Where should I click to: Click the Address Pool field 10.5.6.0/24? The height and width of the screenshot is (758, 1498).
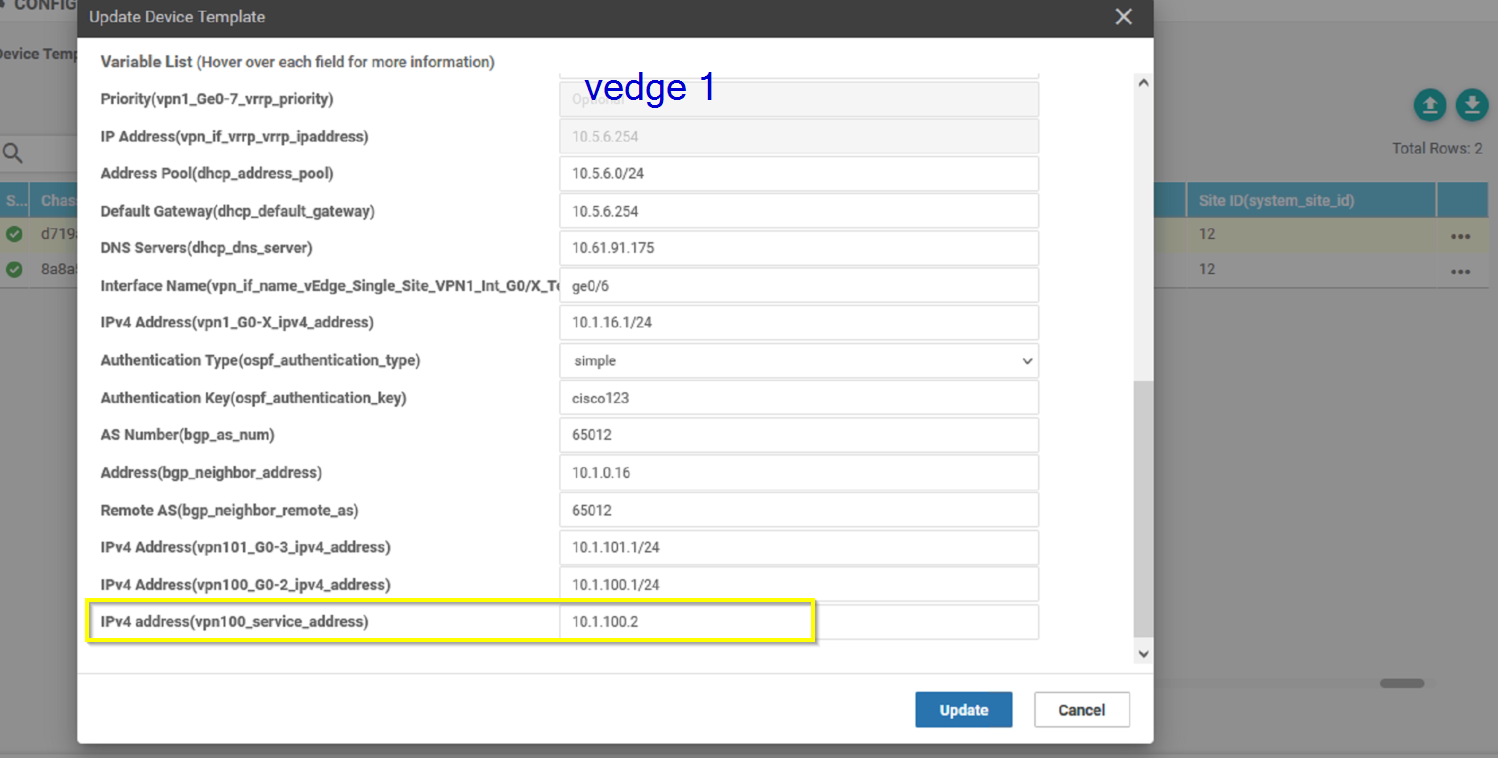pos(799,174)
